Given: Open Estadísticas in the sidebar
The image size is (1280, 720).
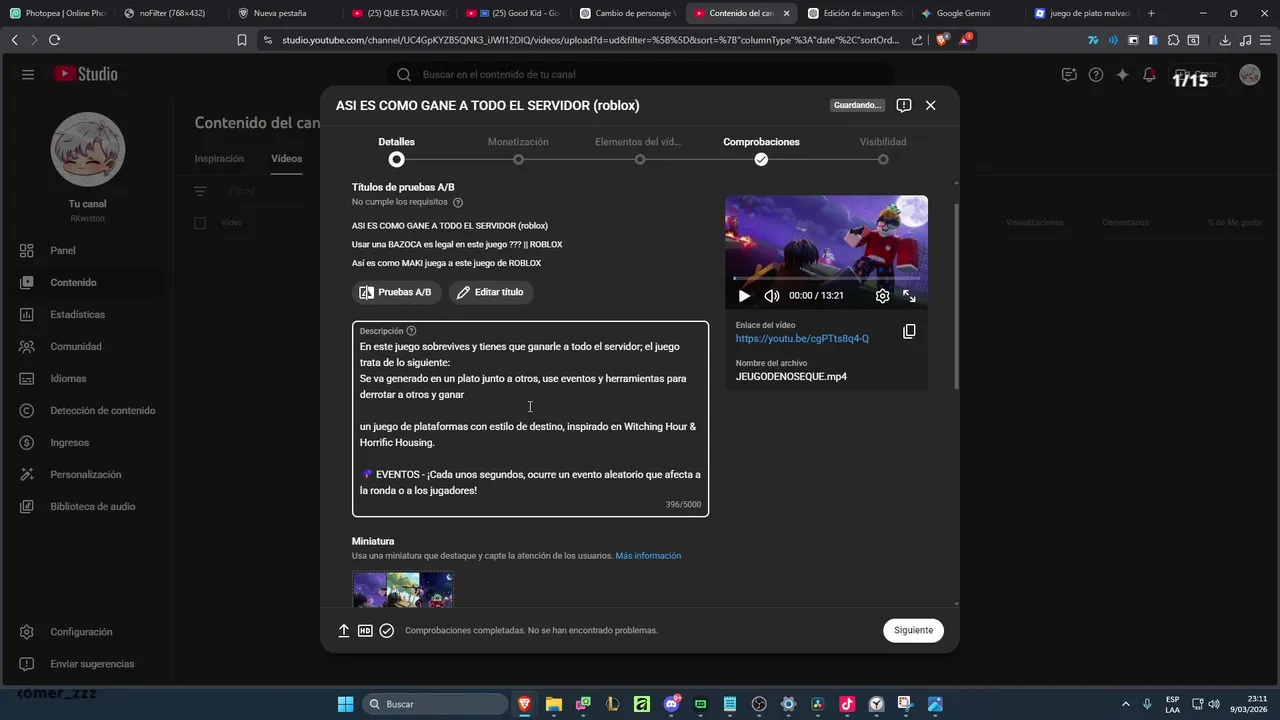Looking at the screenshot, I should tap(88, 314).
